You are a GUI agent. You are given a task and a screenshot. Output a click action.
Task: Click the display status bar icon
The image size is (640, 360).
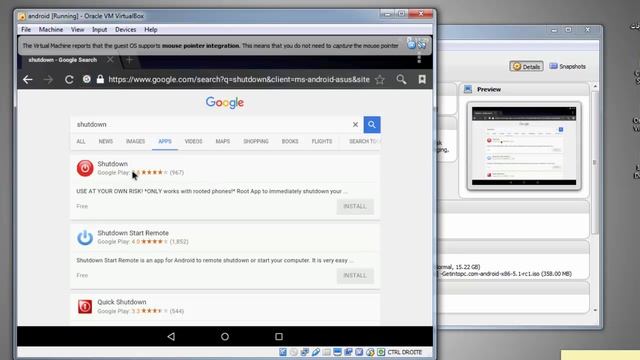pyautogui.click(x=337, y=352)
